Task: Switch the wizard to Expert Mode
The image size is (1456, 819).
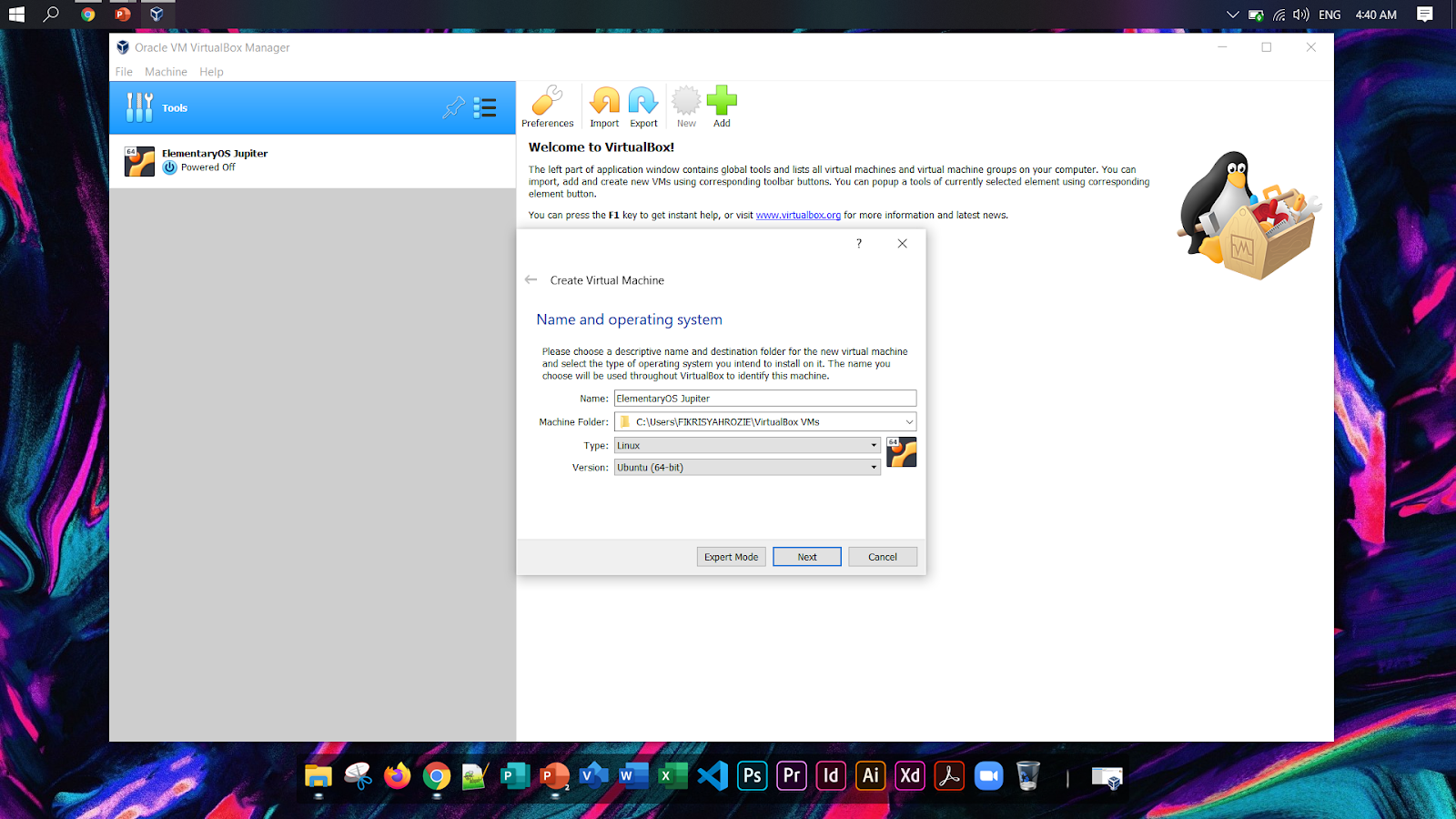Action: [731, 557]
